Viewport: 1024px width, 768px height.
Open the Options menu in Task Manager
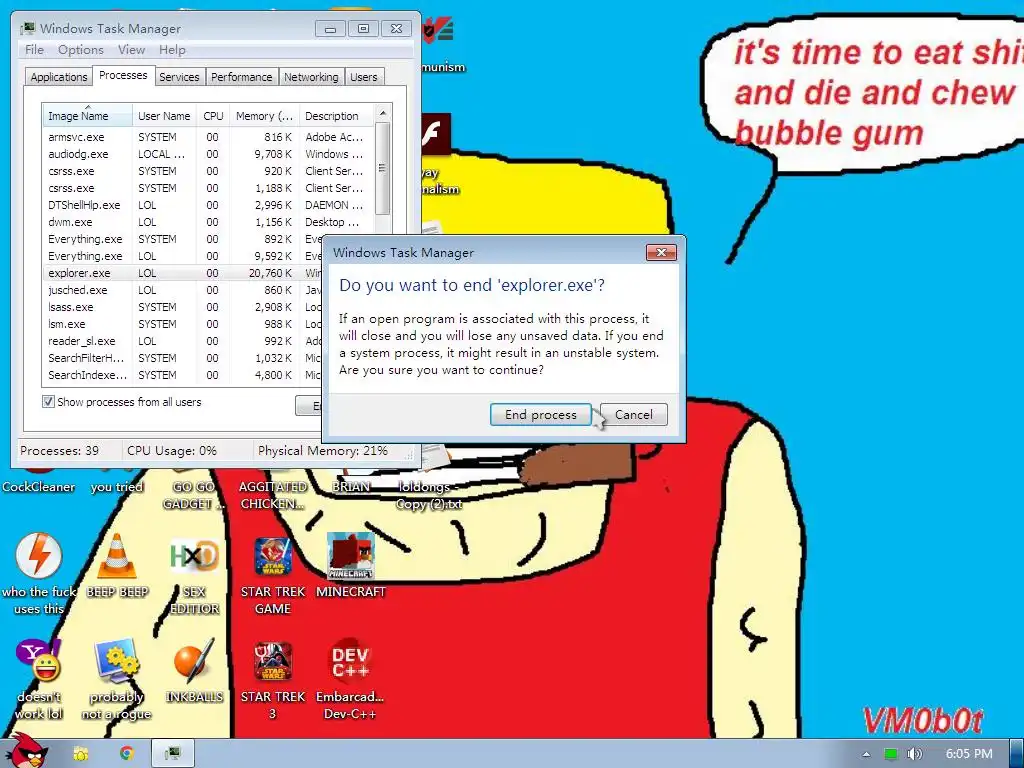81,50
